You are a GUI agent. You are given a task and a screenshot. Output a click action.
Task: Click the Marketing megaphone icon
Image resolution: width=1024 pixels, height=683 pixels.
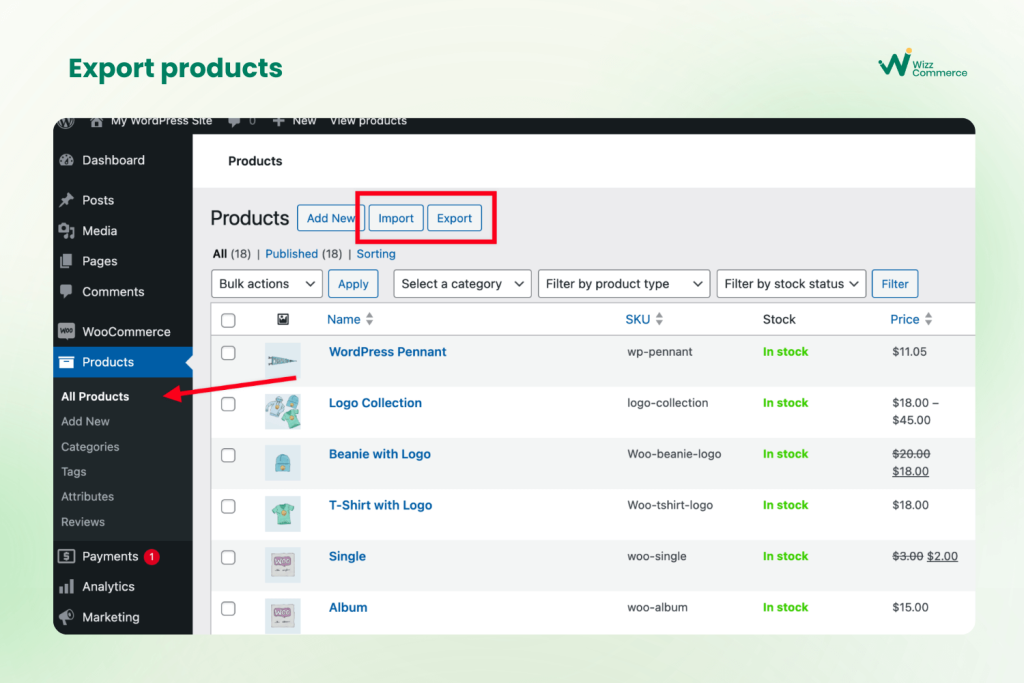[67, 616]
